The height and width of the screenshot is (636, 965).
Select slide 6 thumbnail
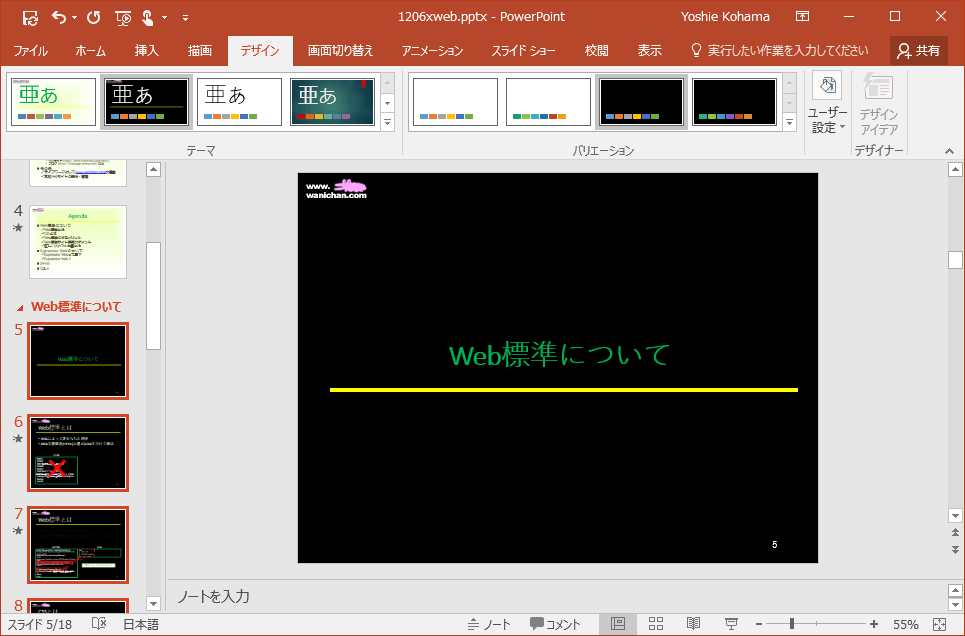[x=78, y=453]
